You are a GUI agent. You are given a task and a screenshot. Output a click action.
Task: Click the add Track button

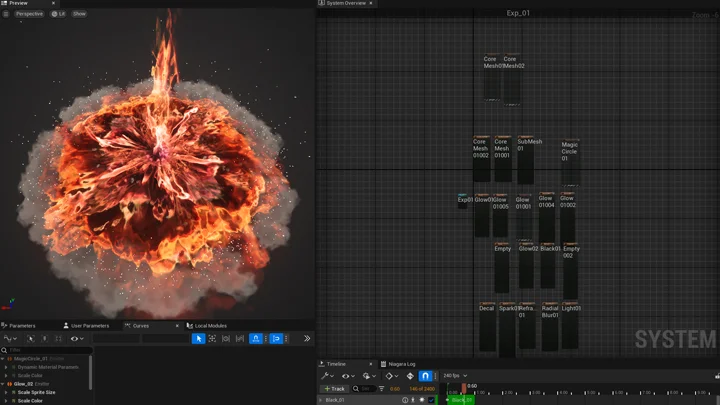pos(334,388)
